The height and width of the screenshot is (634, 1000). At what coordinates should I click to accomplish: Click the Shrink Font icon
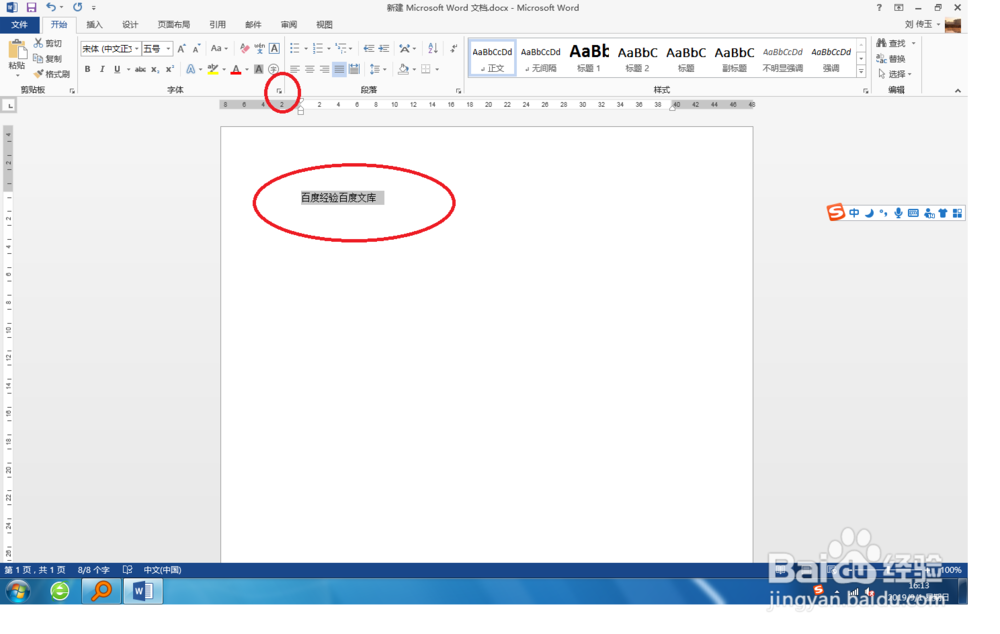(196, 48)
